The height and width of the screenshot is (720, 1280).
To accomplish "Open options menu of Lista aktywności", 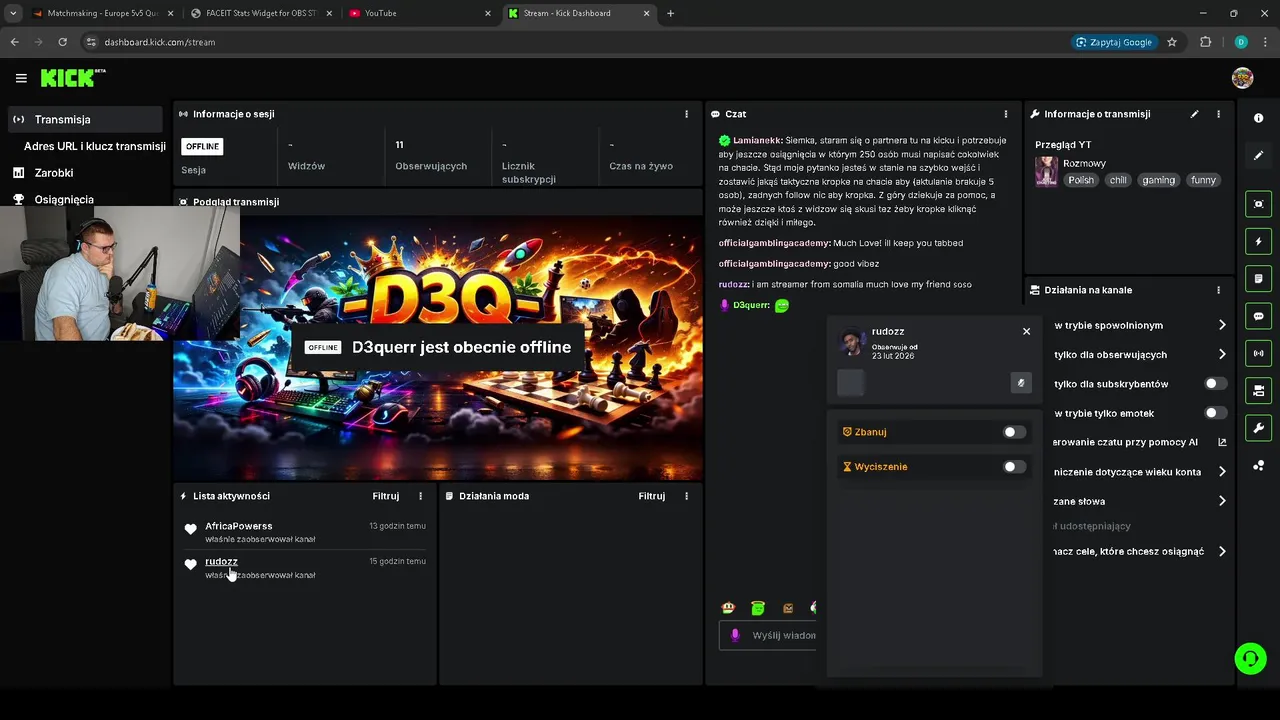I will (420, 496).
